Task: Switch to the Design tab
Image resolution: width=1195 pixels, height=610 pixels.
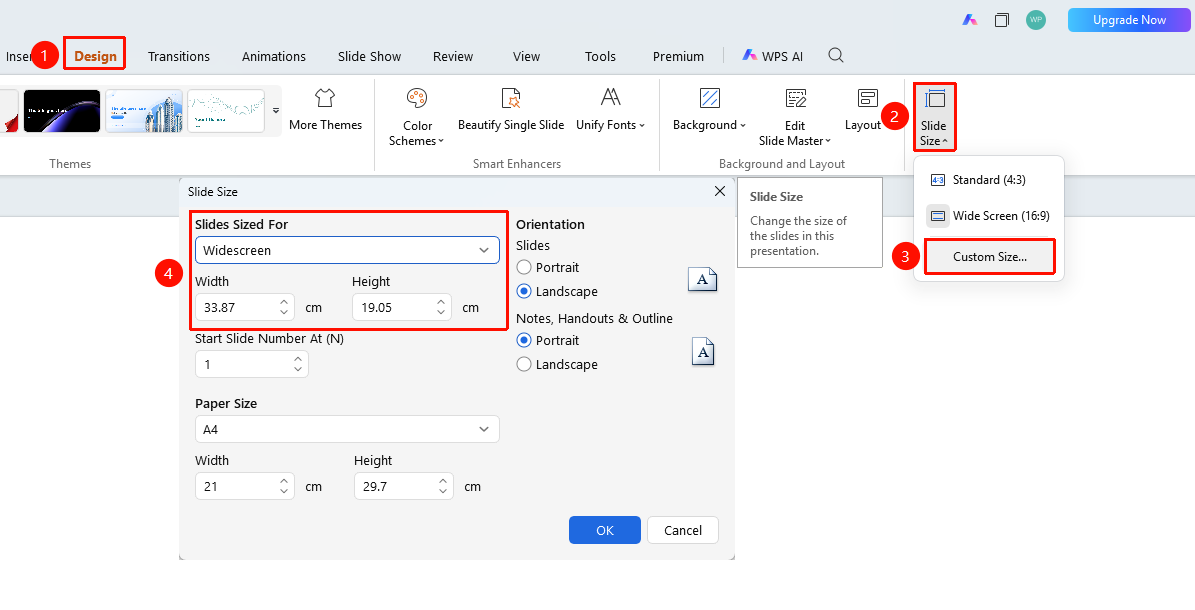Action: (x=95, y=56)
